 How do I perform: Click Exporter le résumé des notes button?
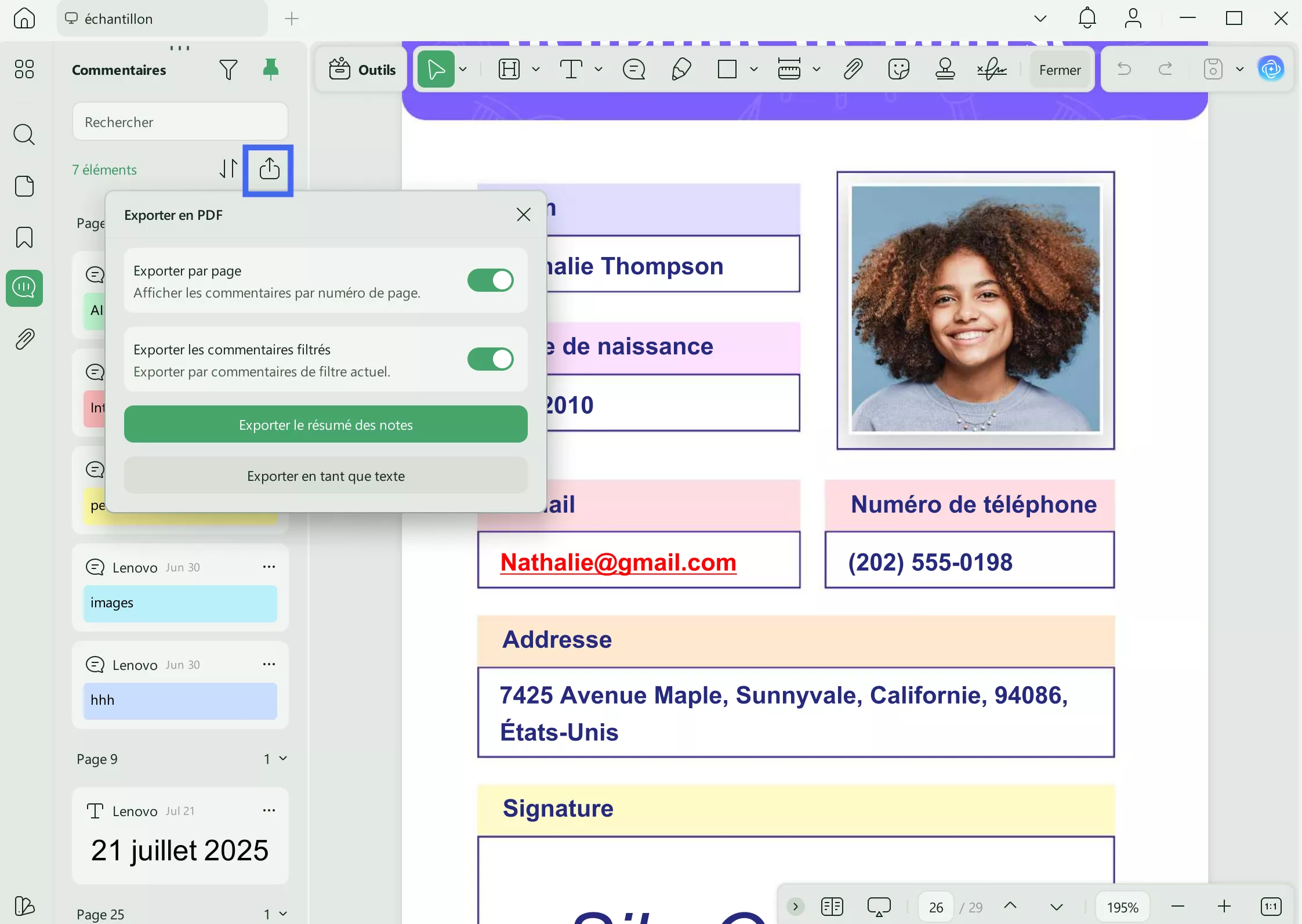coord(325,425)
